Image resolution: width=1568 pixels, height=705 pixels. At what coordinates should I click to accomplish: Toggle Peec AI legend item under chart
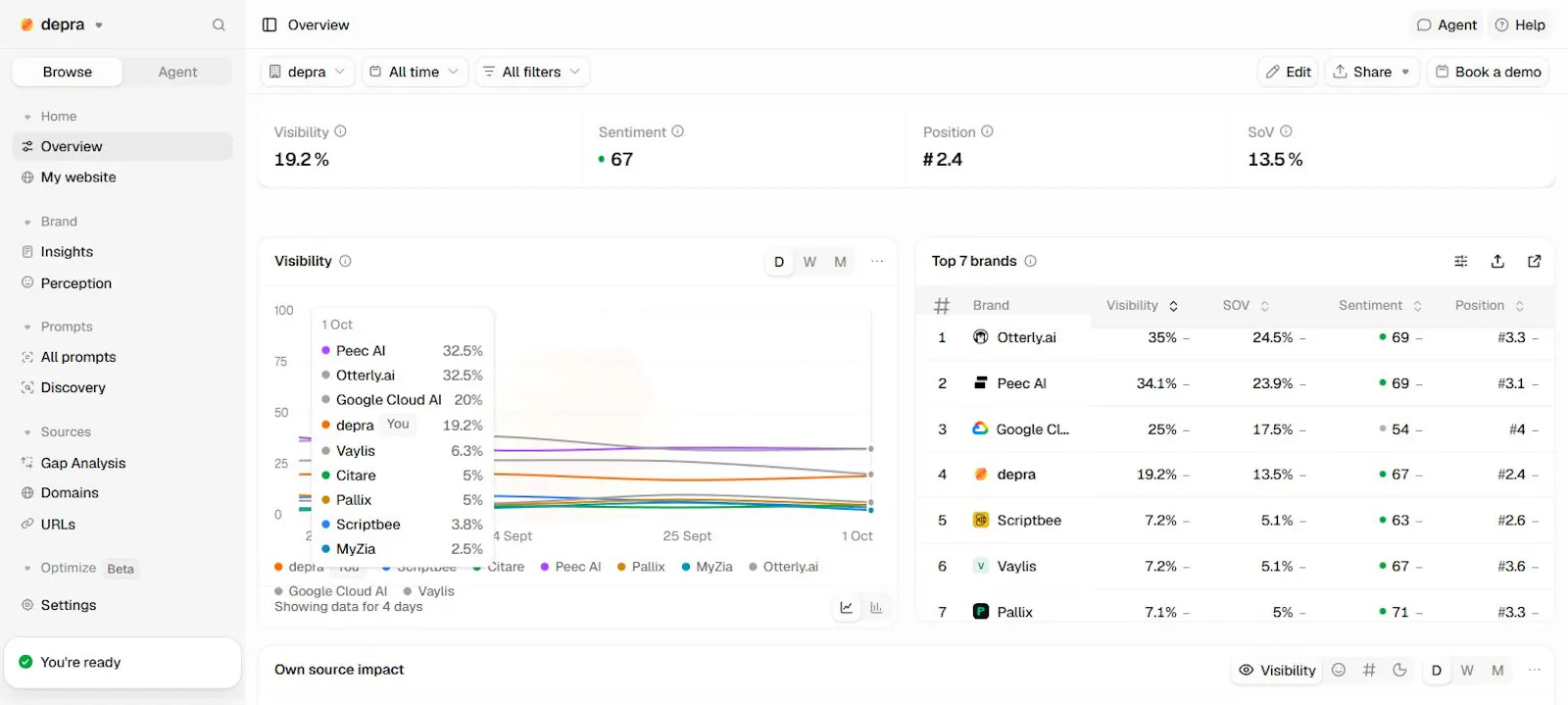(x=570, y=567)
